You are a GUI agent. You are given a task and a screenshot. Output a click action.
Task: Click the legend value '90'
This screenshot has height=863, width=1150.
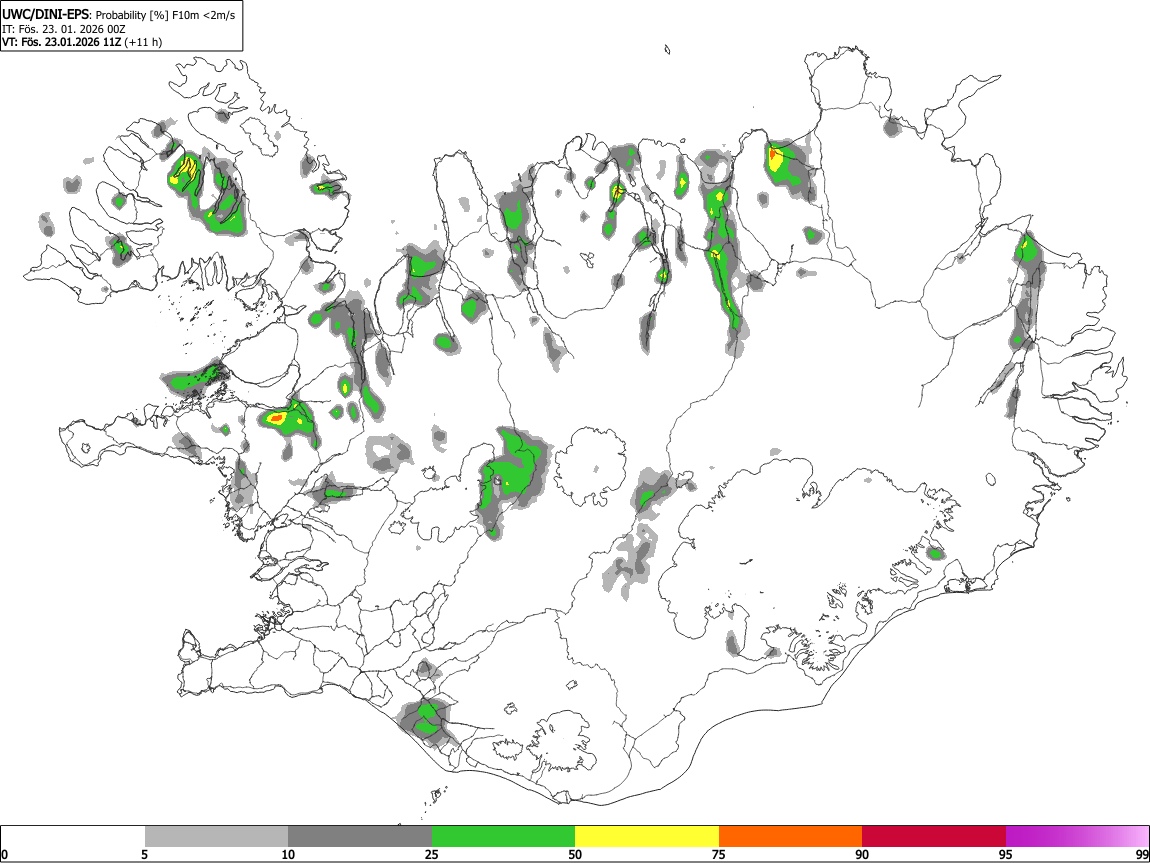click(x=862, y=854)
